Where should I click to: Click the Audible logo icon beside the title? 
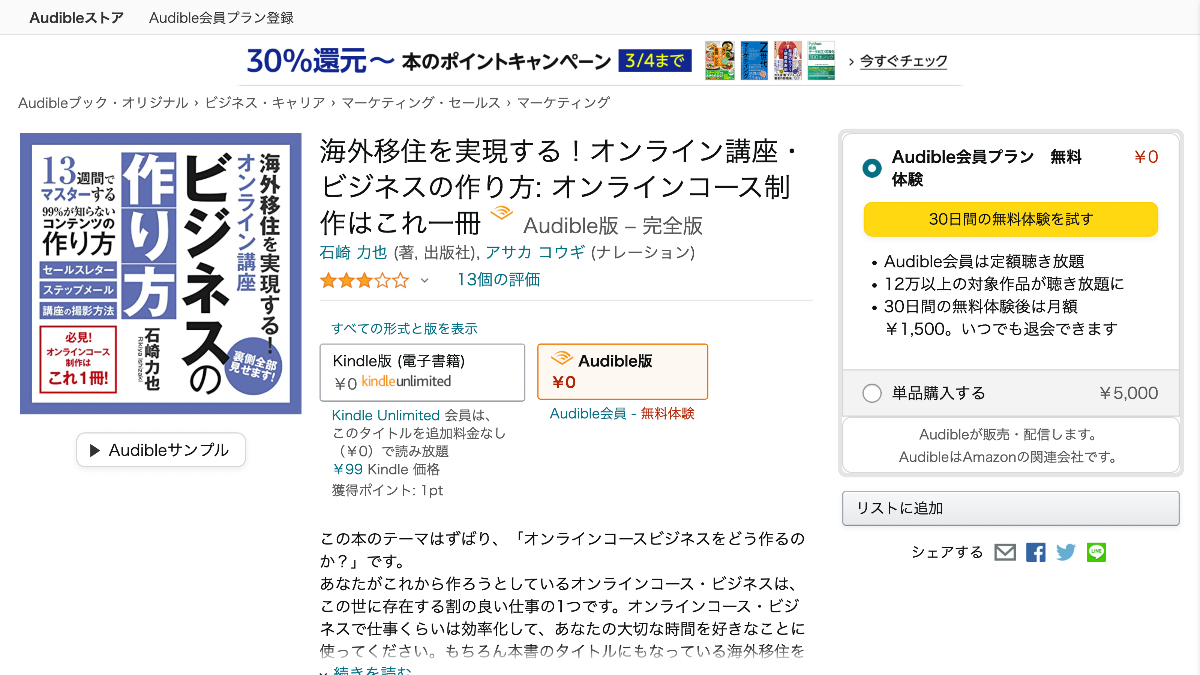501,215
